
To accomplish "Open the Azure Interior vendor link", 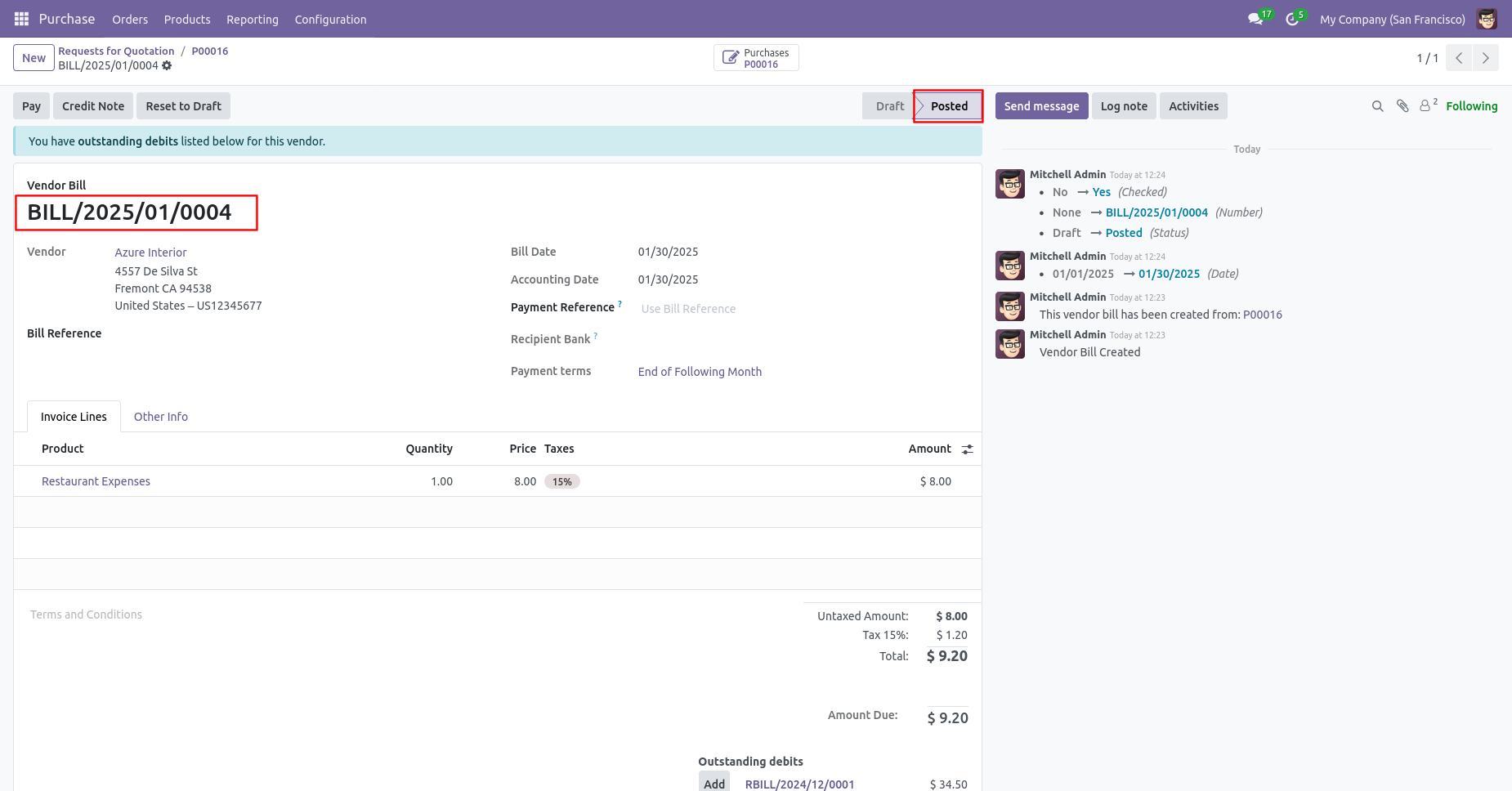I will pos(150,252).
